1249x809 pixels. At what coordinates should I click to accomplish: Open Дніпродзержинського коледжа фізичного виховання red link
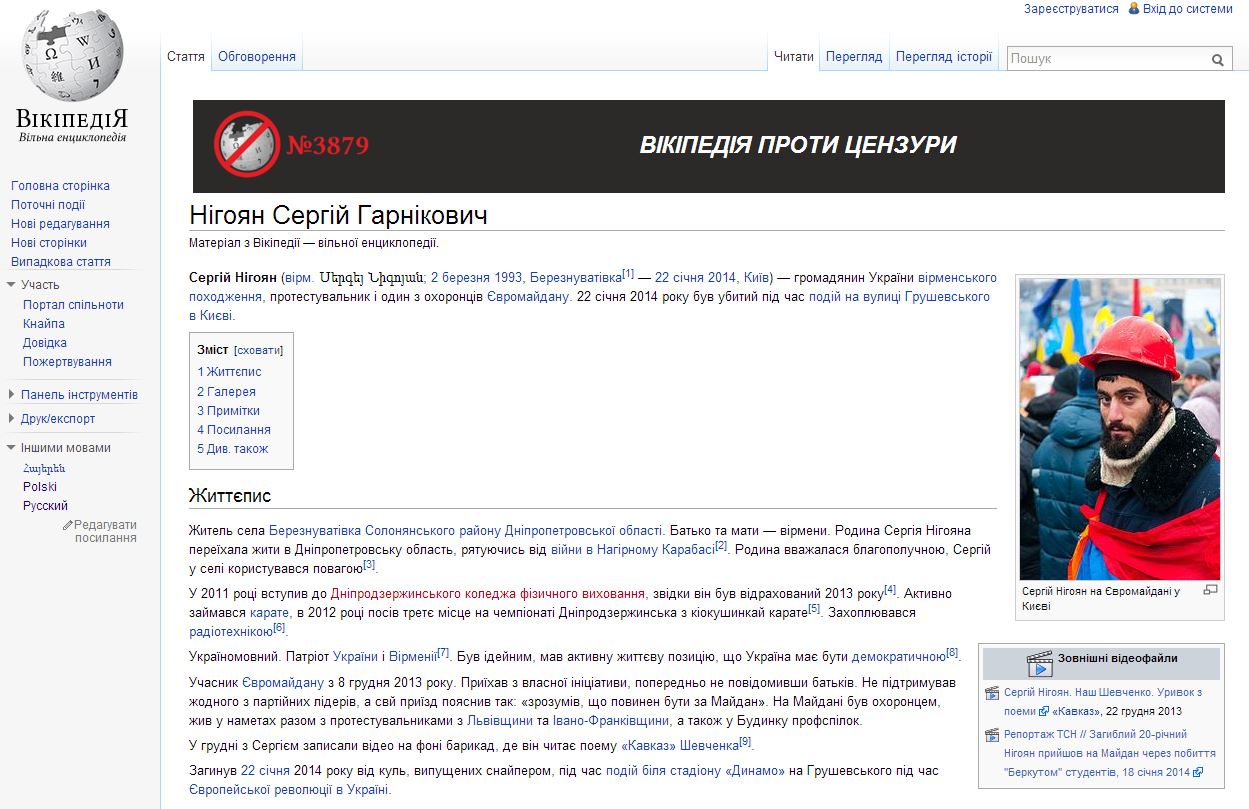click(x=489, y=593)
